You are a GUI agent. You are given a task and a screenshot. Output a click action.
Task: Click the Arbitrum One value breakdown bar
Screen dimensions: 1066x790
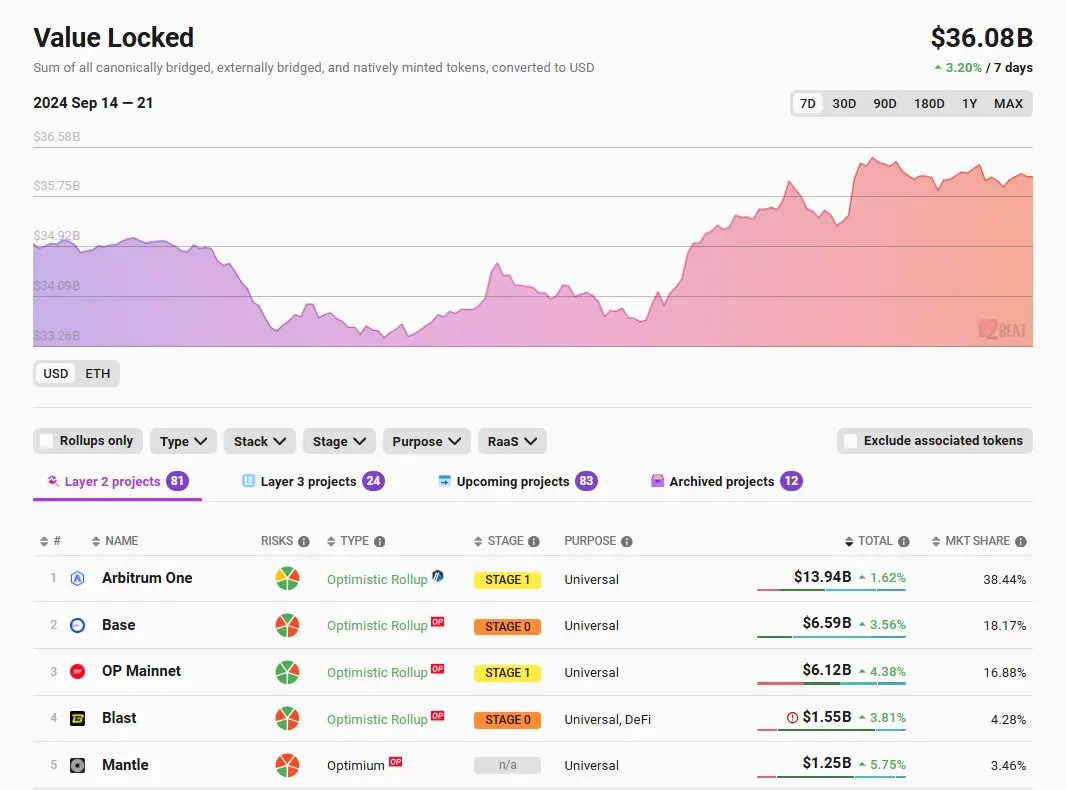pos(831,591)
